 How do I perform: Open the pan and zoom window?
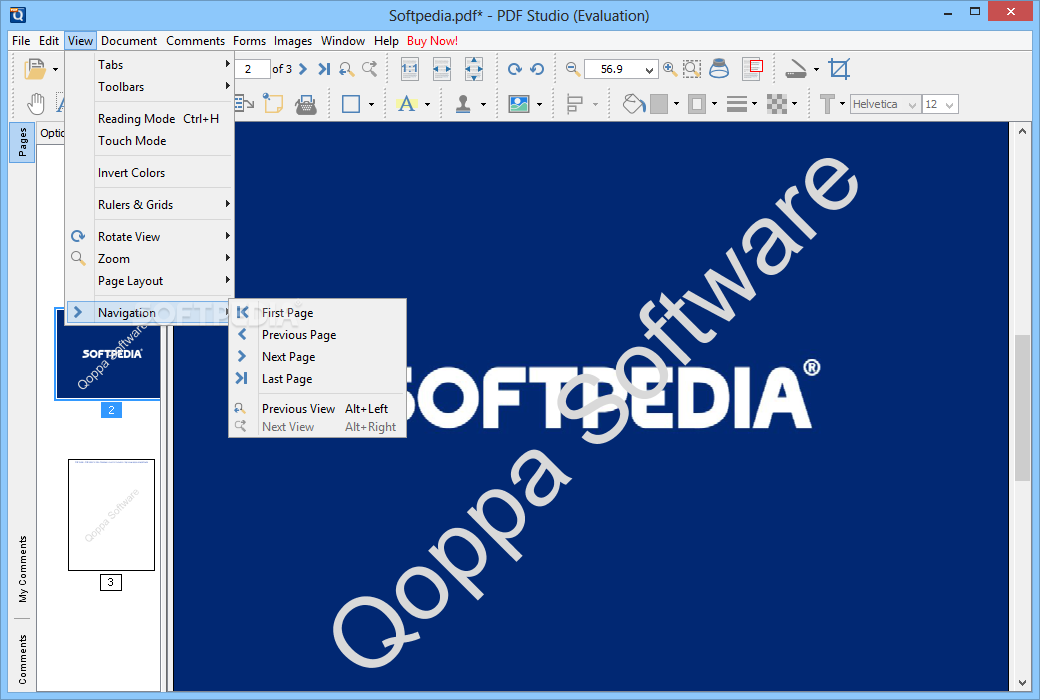tap(752, 69)
